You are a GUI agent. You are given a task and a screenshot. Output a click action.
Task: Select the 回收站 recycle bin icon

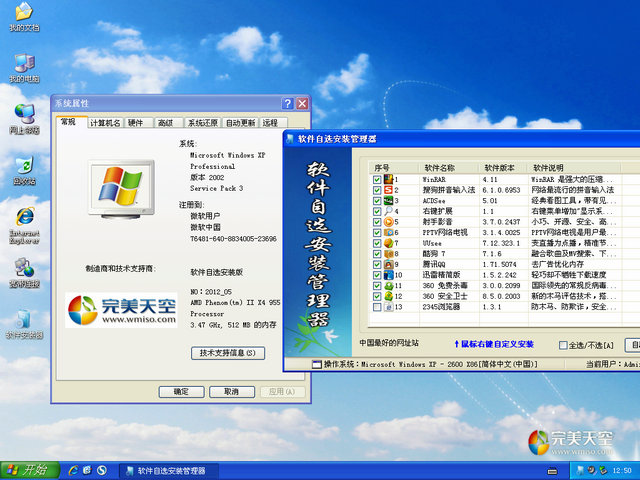24,170
